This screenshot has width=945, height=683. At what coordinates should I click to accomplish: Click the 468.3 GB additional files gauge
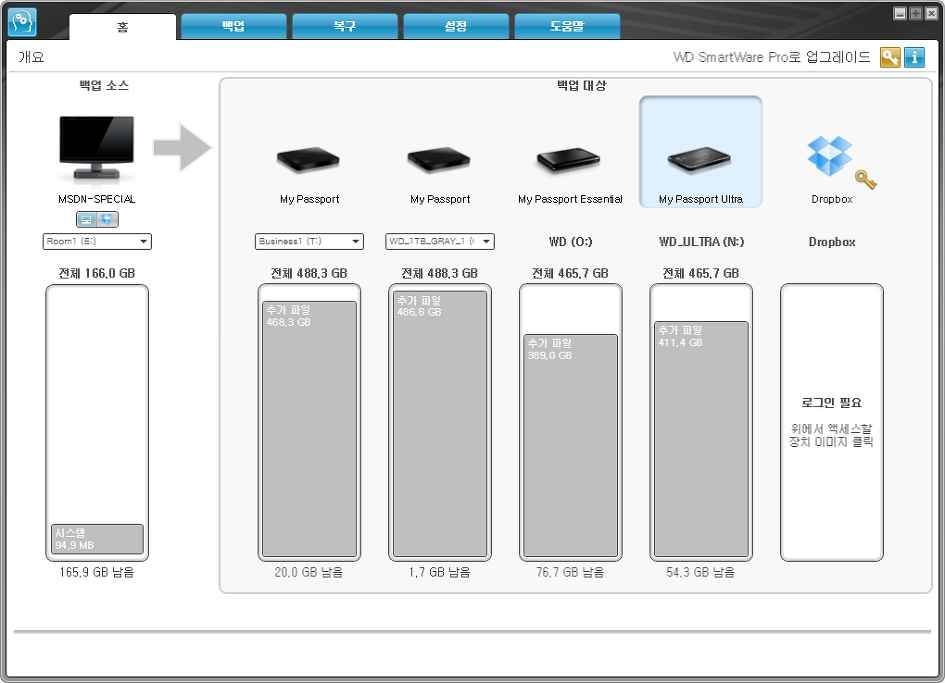(x=309, y=428)
